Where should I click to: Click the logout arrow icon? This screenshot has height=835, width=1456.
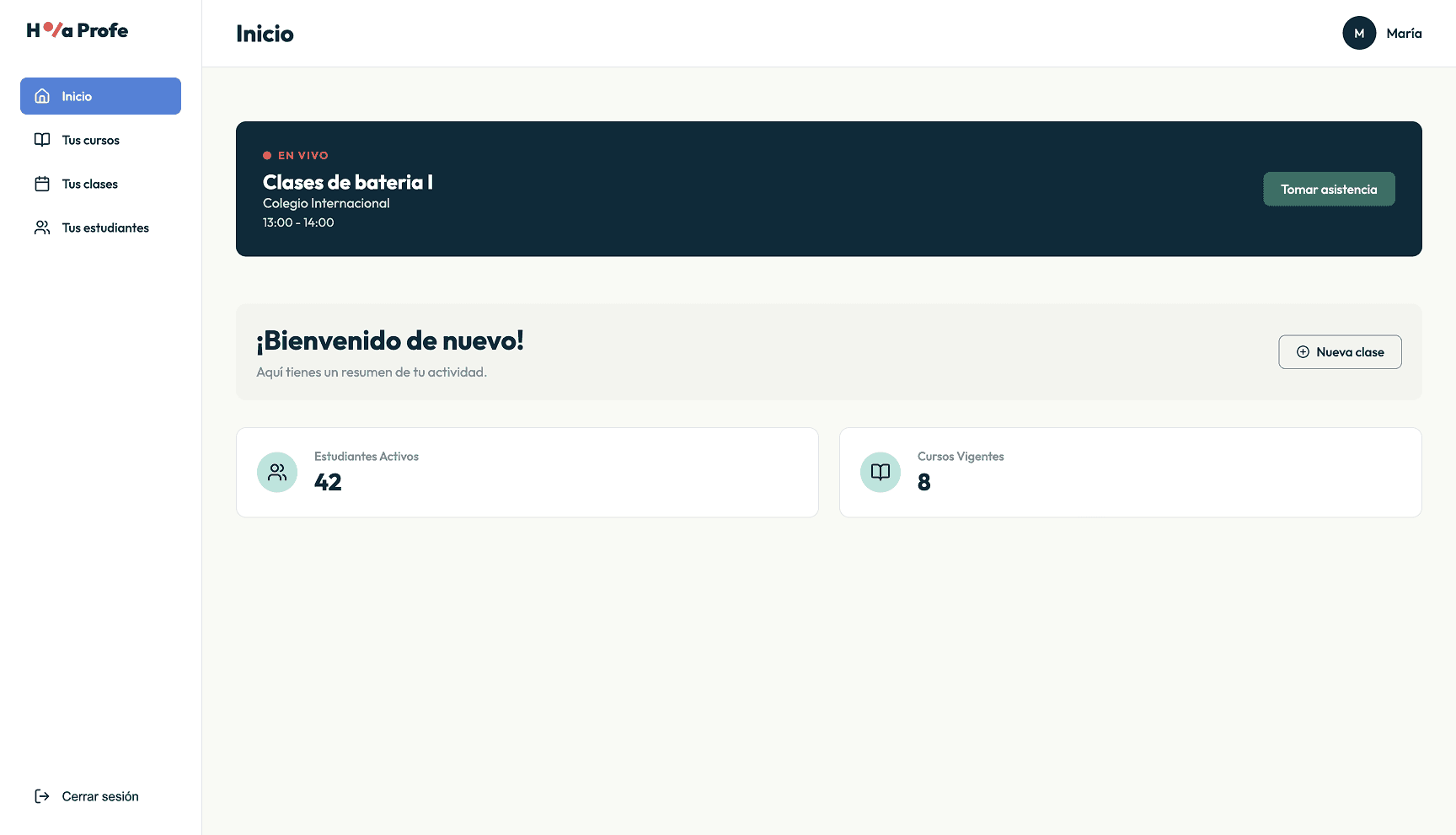click(42, 796)
